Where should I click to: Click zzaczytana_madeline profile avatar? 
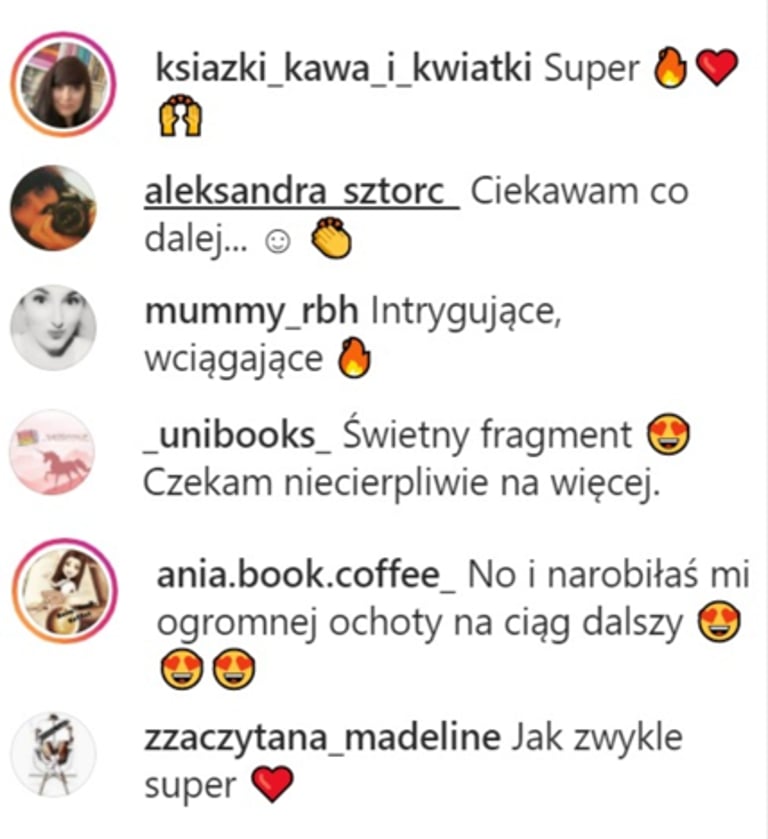pyautogui.click(x=54, y=754)
